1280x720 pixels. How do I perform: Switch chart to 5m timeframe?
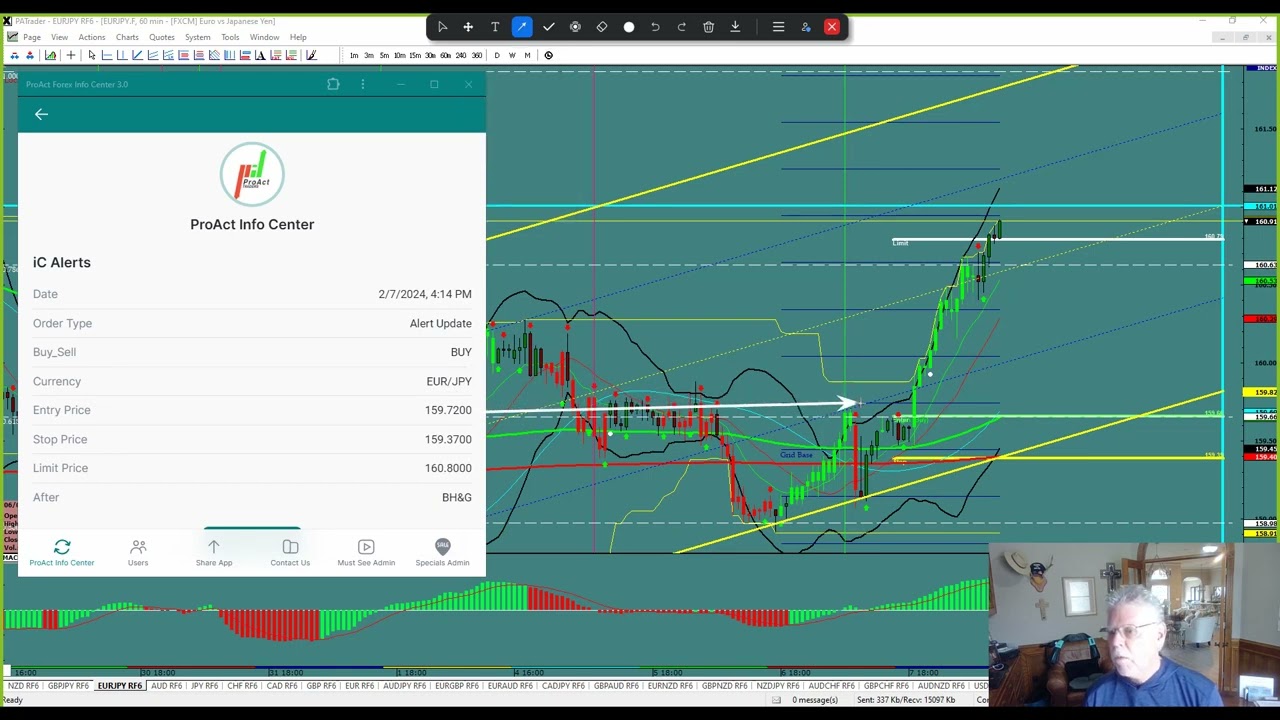384,55
